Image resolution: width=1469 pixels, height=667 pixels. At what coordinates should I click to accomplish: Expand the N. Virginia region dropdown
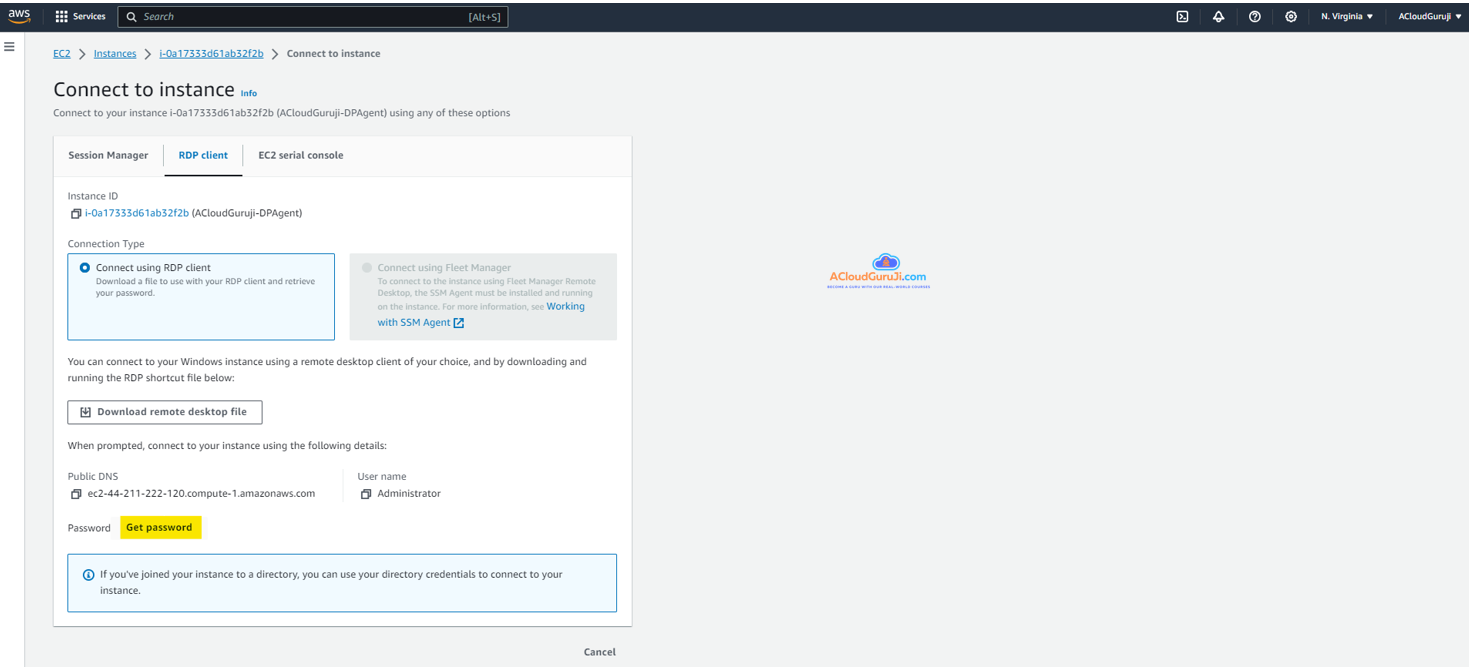click(1346, 17)
